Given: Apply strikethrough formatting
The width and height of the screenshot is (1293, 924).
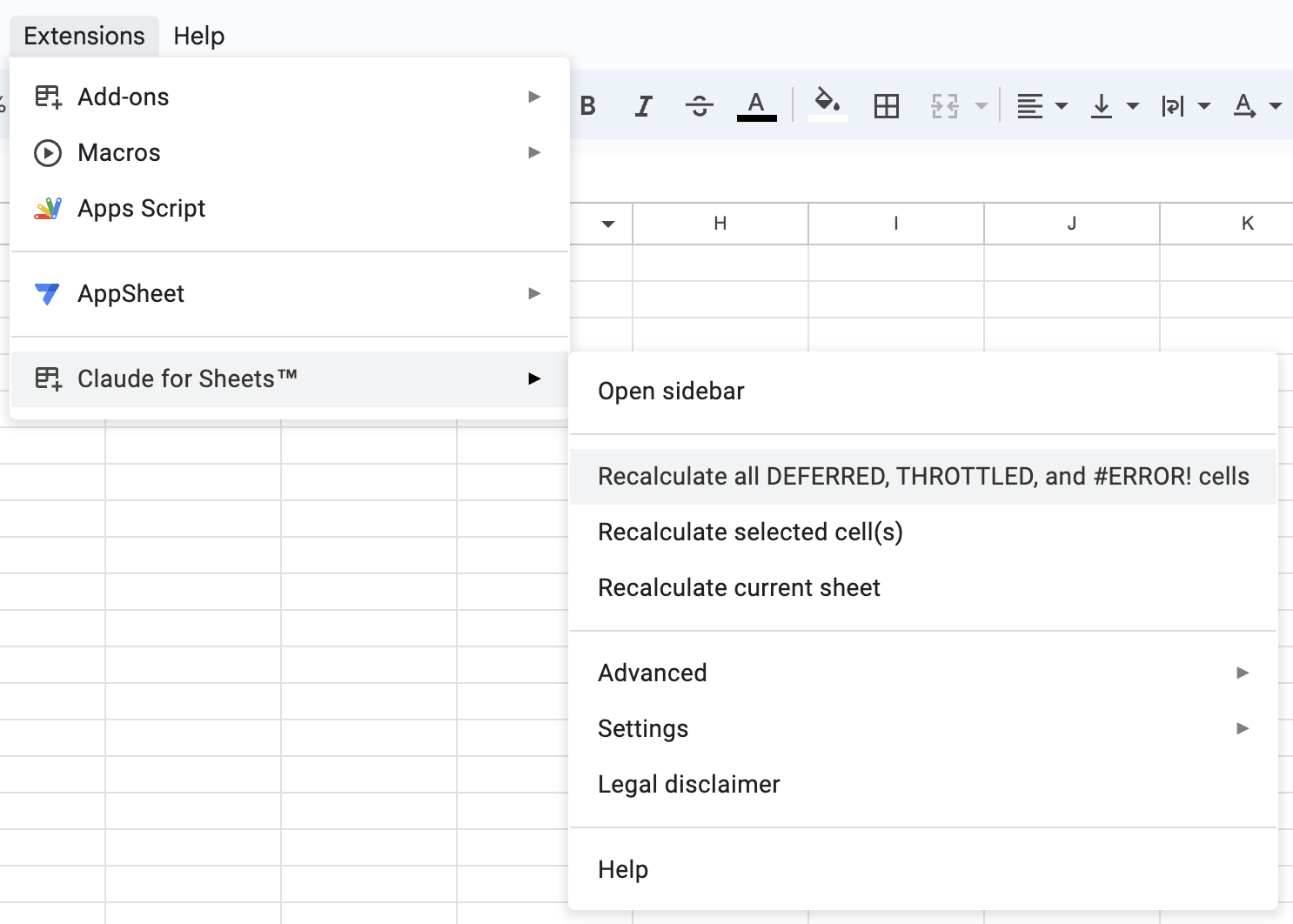Looking at the screenshot, I should 700,106.
